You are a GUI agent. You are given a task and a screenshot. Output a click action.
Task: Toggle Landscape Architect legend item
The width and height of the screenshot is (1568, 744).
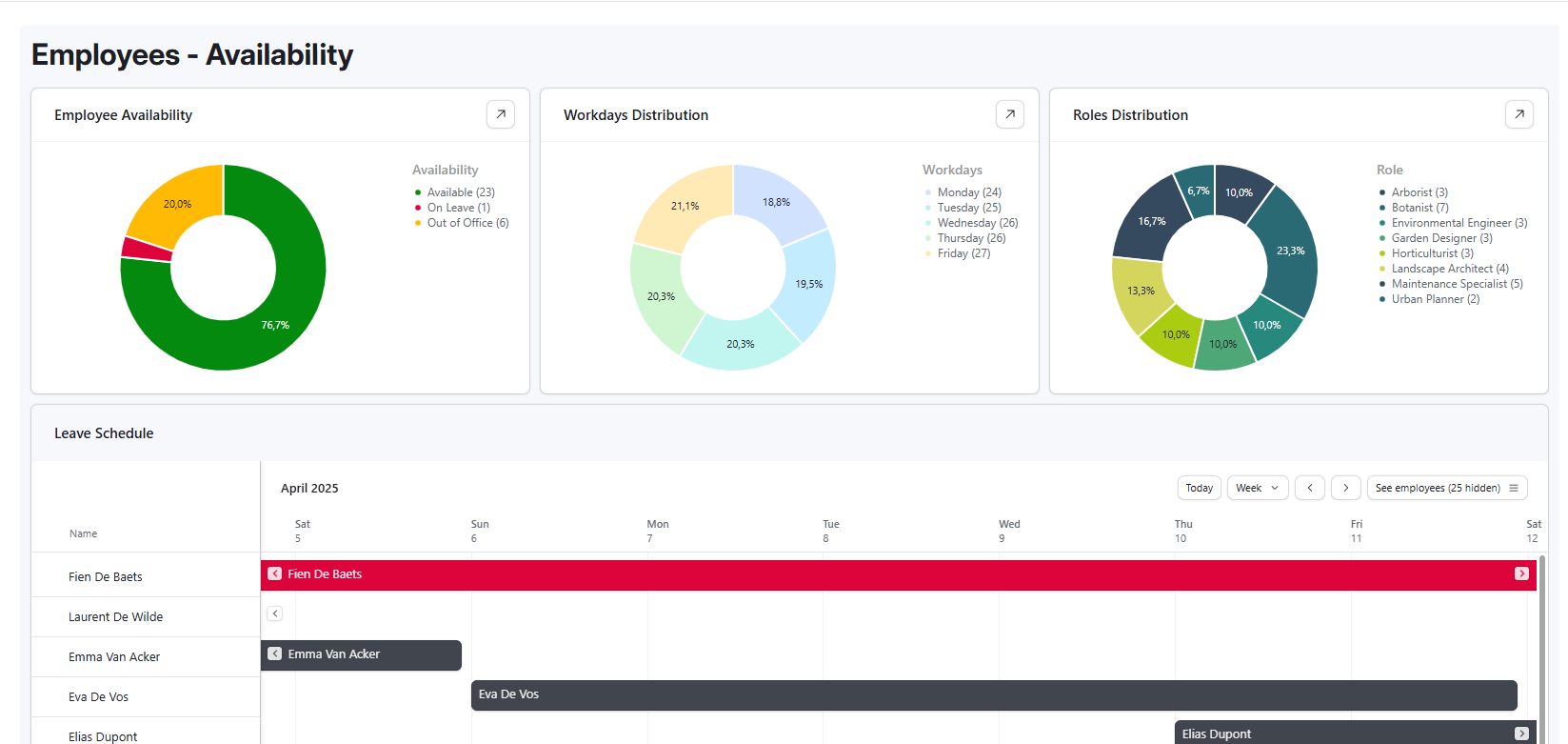click(1444, 269)
